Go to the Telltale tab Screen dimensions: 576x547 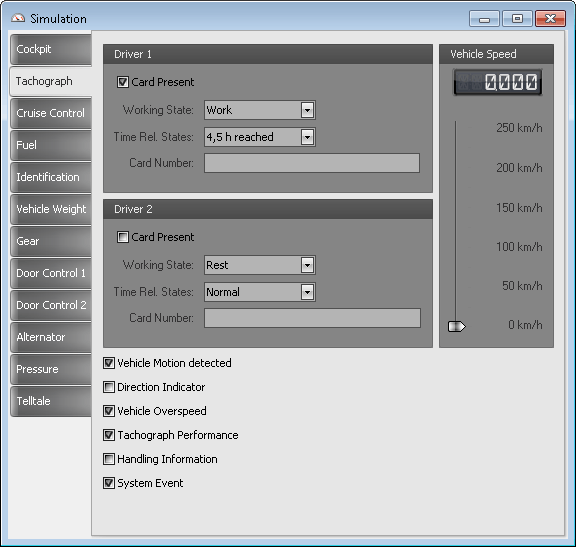[51, 401]
